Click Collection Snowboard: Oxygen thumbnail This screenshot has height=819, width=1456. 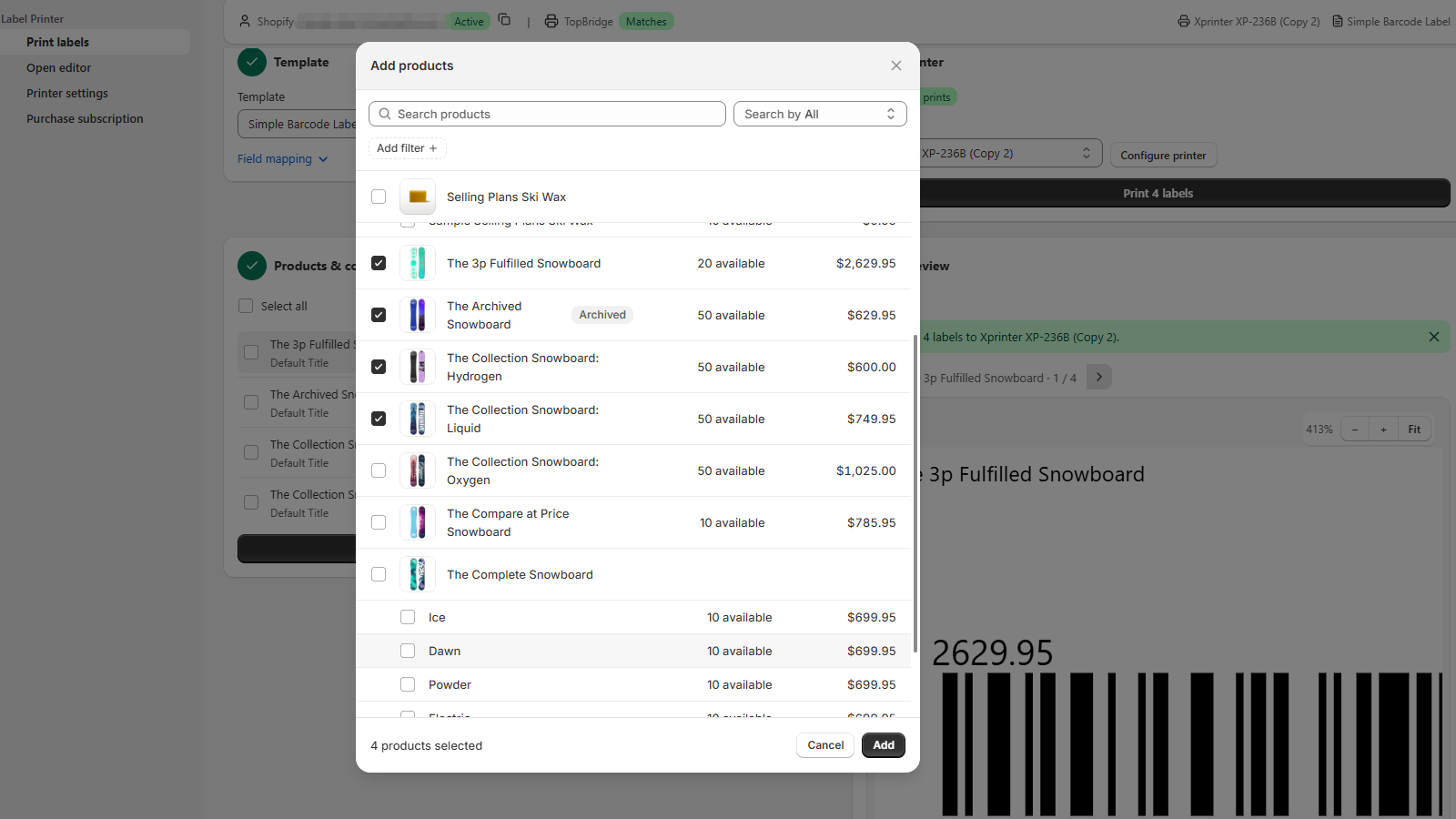click(x=418, y=470)
